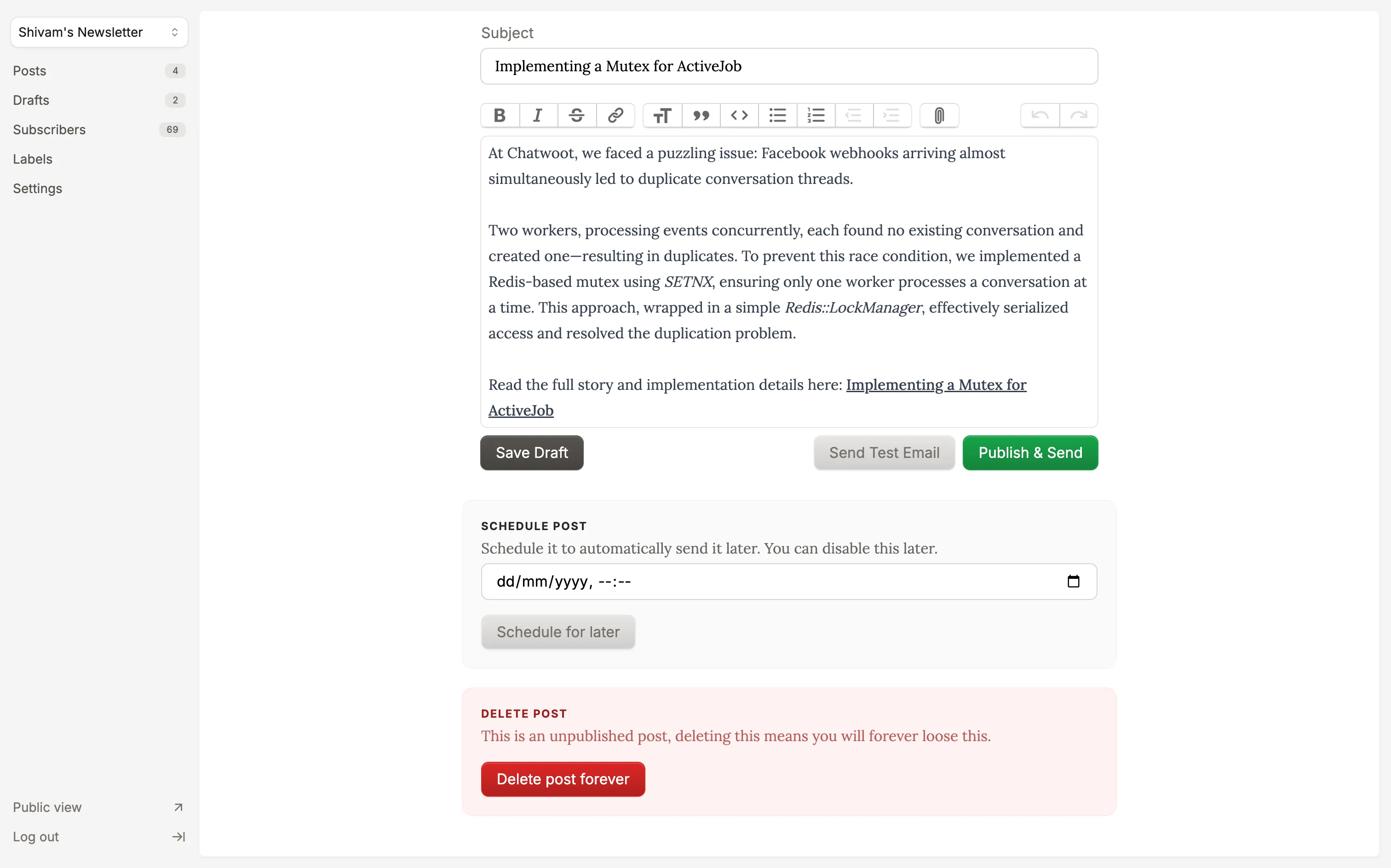Increase the indentation
Viewport: 1391px width, 868px height.
891,115
